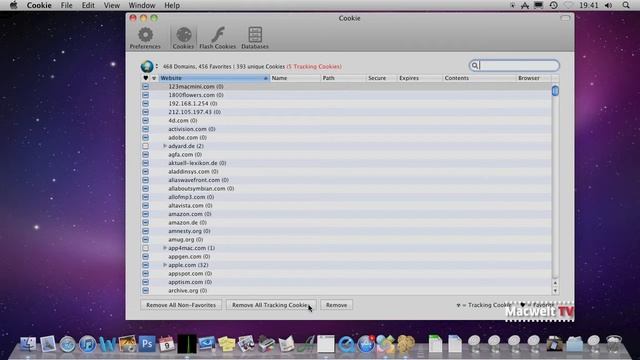Open the View menu
This screenshot has width=640, height=360.
tap(111, 5)
